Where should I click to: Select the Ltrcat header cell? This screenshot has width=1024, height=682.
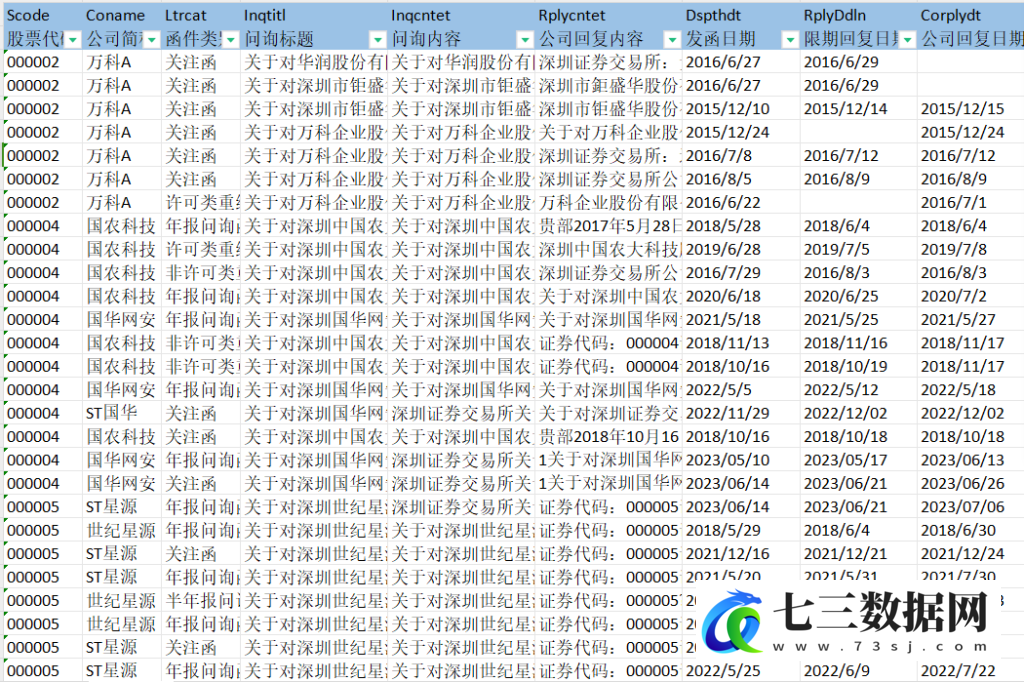201,15
